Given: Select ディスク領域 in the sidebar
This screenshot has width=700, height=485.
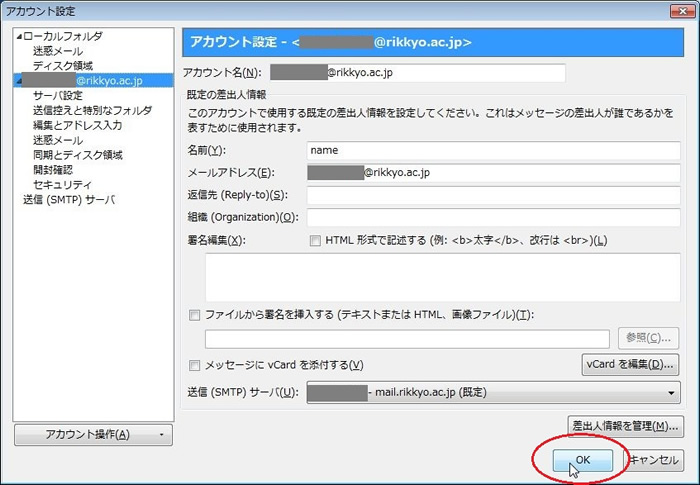Looking at the screenshot, I should coord(63,66).
